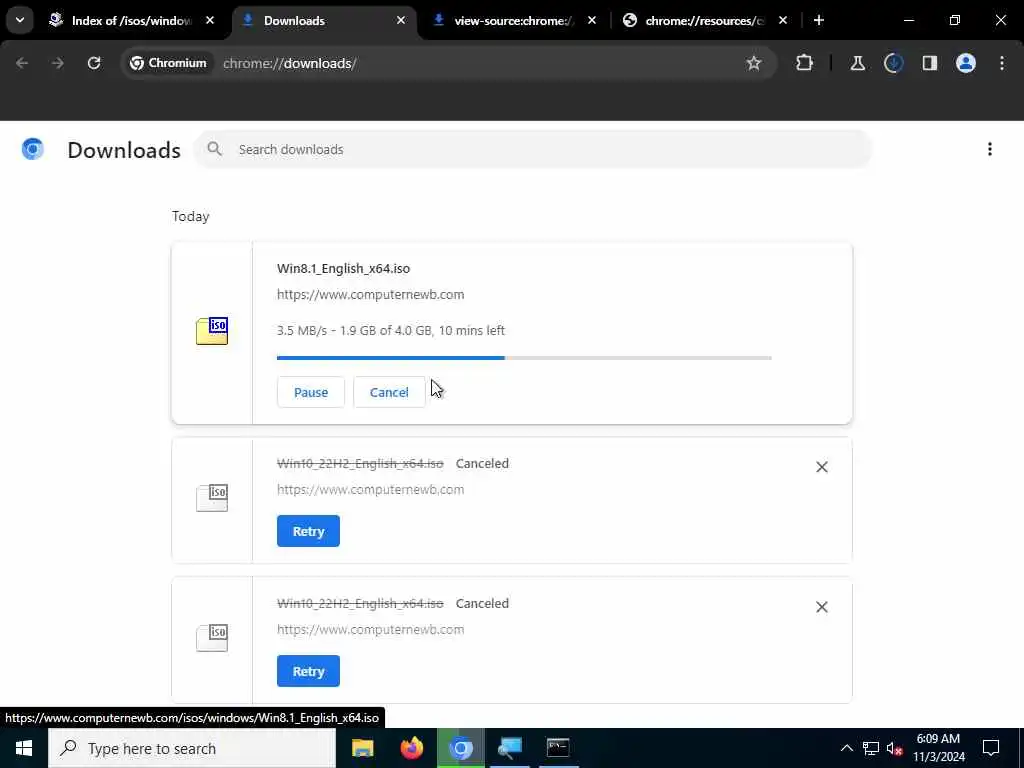The height and width of the screenshot is (768, 1024).
Task: Click the Today date heading
Action: (191, 216)
